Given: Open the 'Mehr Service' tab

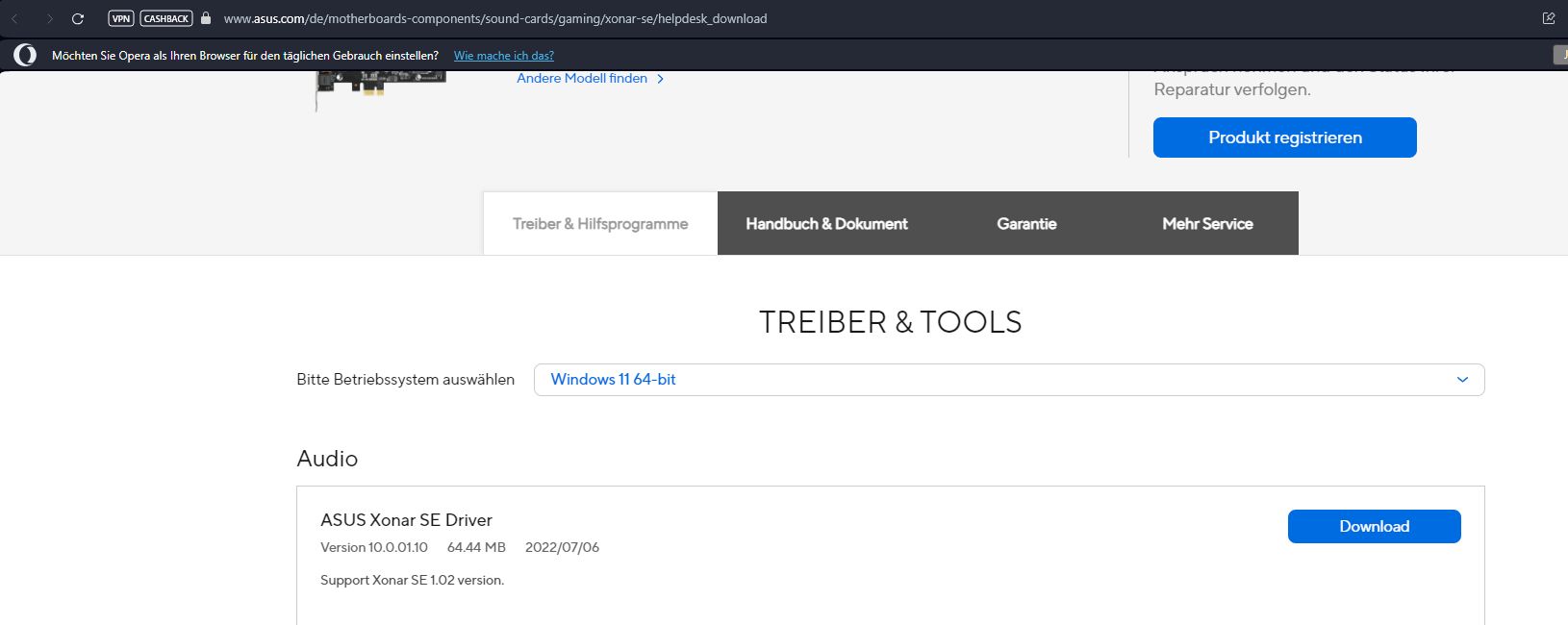Looking at the screenshot, I should 1207,223.
